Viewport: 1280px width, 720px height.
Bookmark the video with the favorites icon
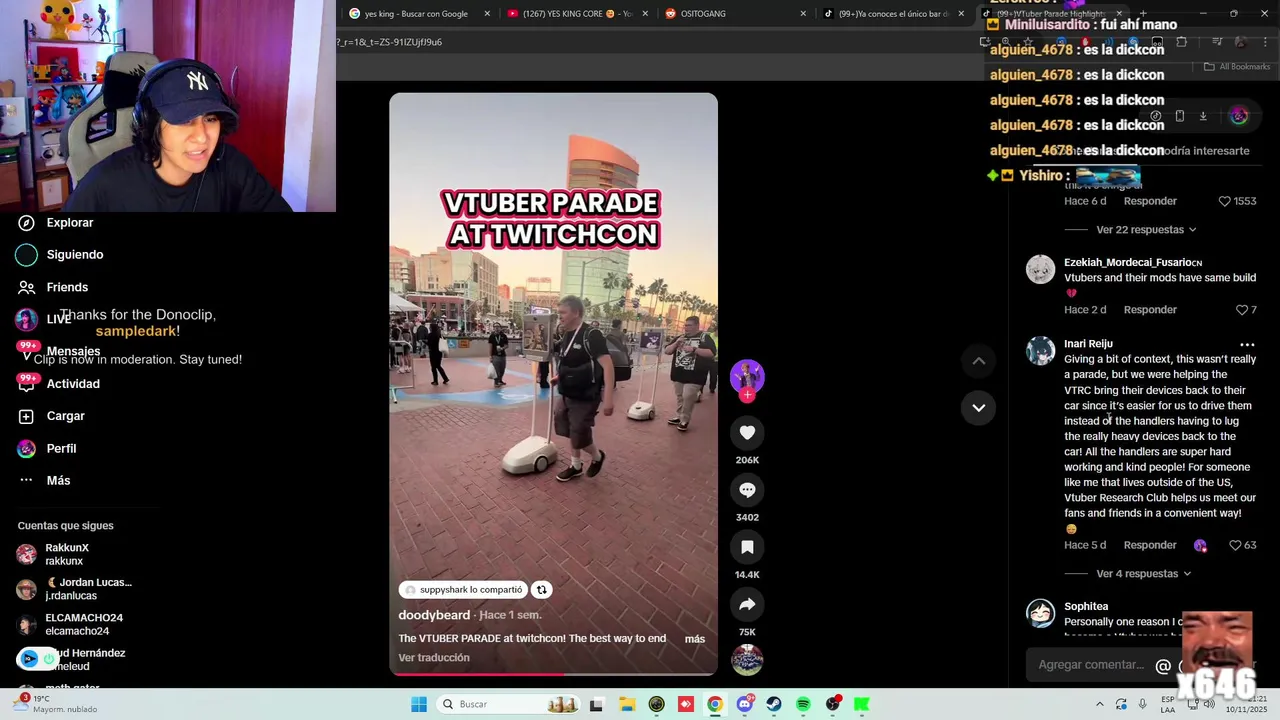point(747,547)
